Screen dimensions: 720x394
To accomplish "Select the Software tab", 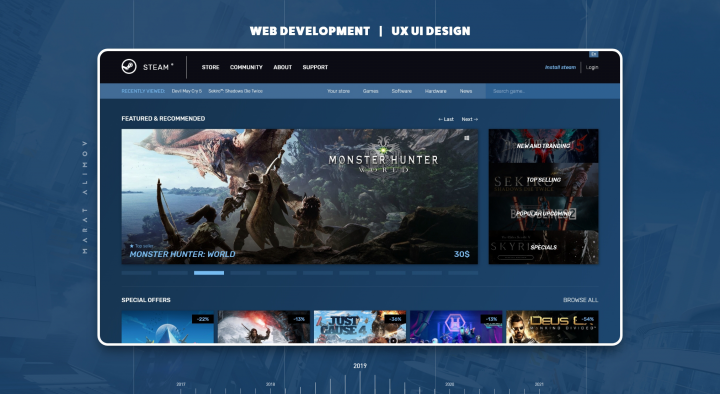I will click(x=401, y=91).
